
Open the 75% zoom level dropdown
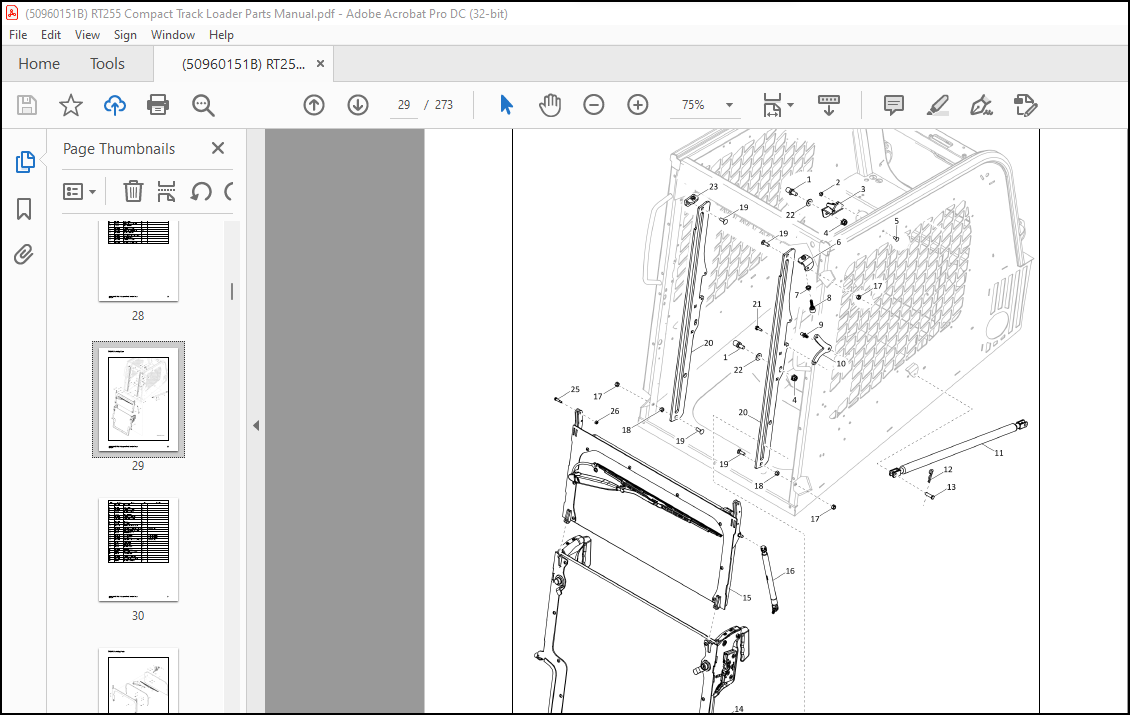pyautogui.click(x=708, y=105)
